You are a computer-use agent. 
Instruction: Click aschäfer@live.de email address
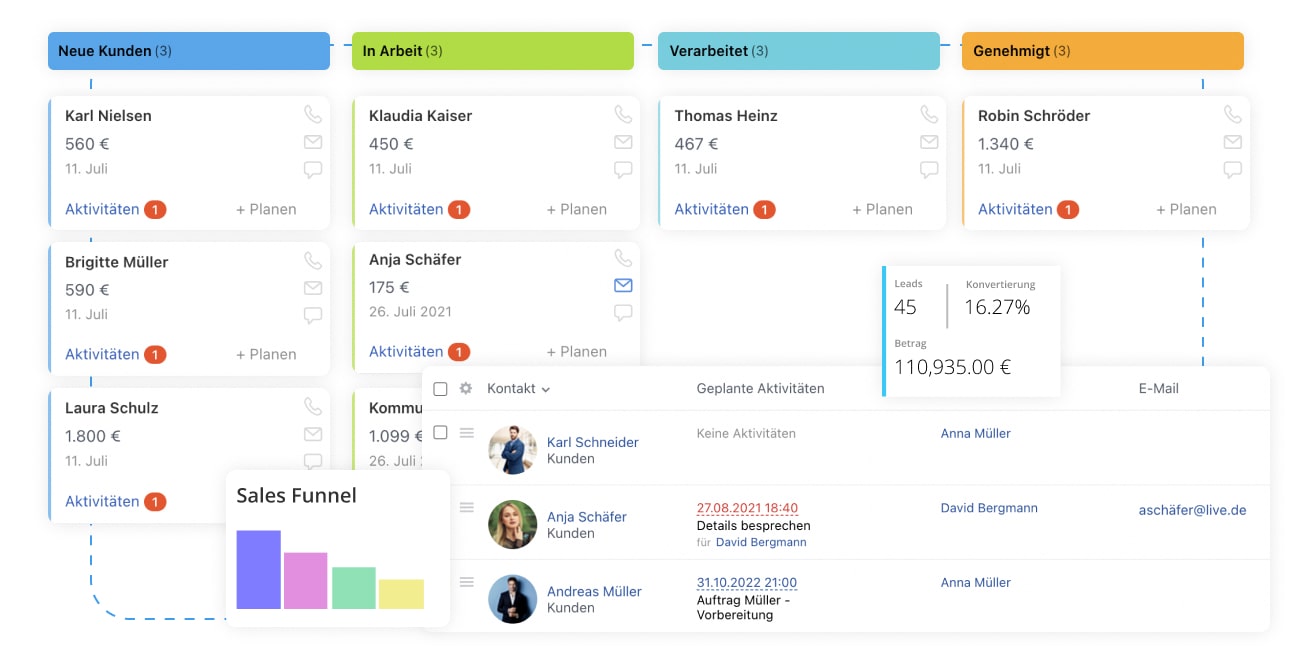click(1192, 509)
